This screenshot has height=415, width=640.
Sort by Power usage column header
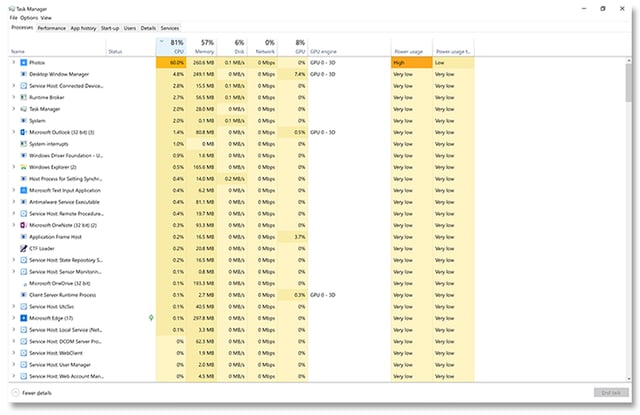pyautogui.click(x=412, y=47)
